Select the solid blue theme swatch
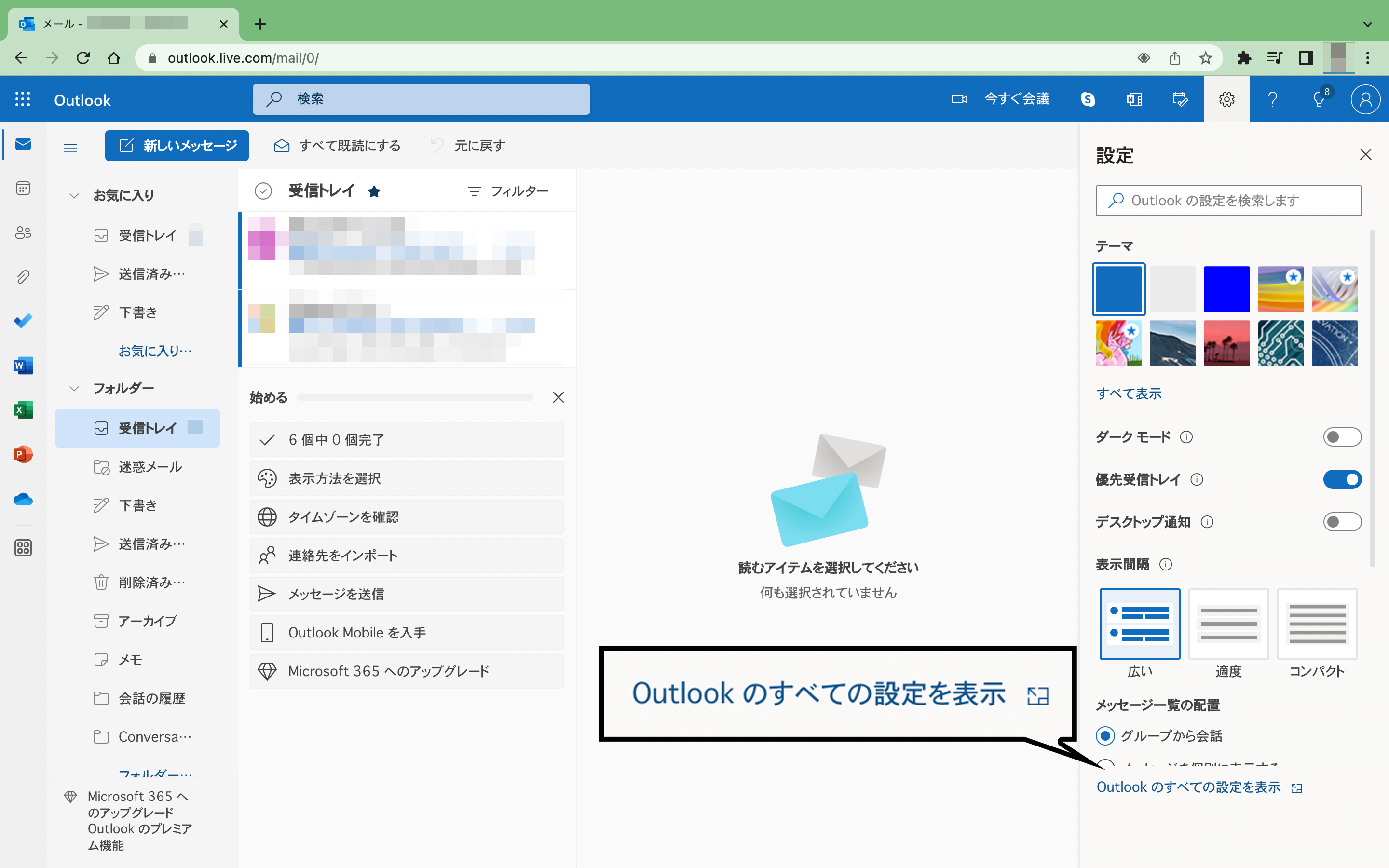Image resolution: width=1389 pixels, height=868 pixels. tap(1118, 289)
